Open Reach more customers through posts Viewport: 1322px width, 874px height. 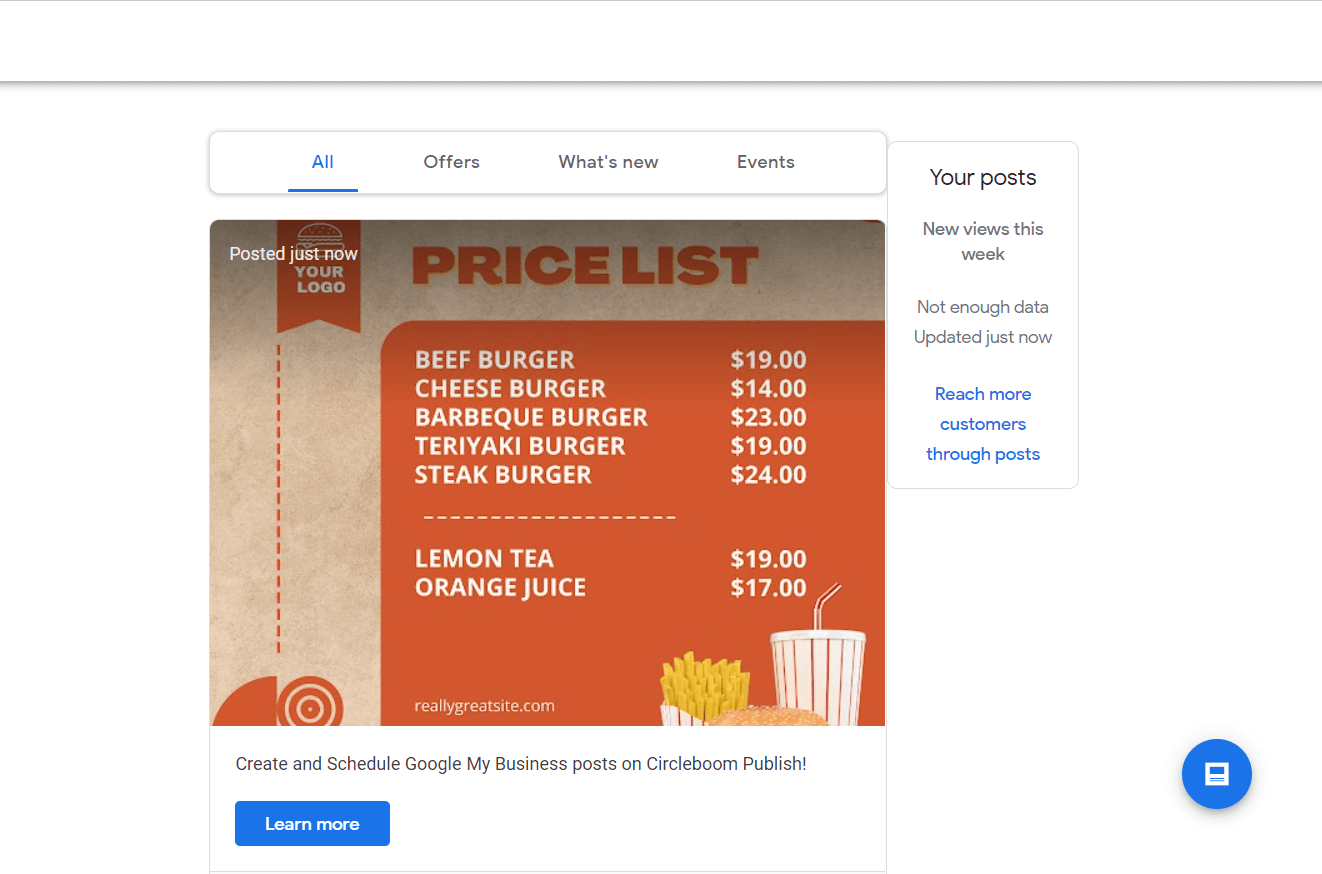point(982,423)
